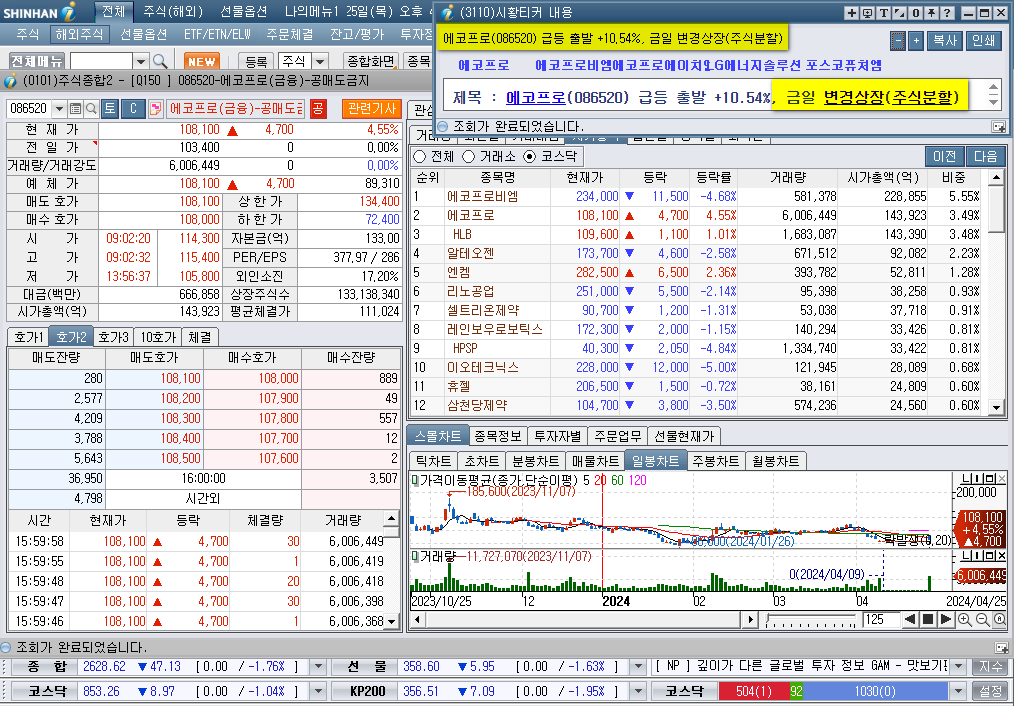Increase font with plus button in 시황티커

[916, 41]
